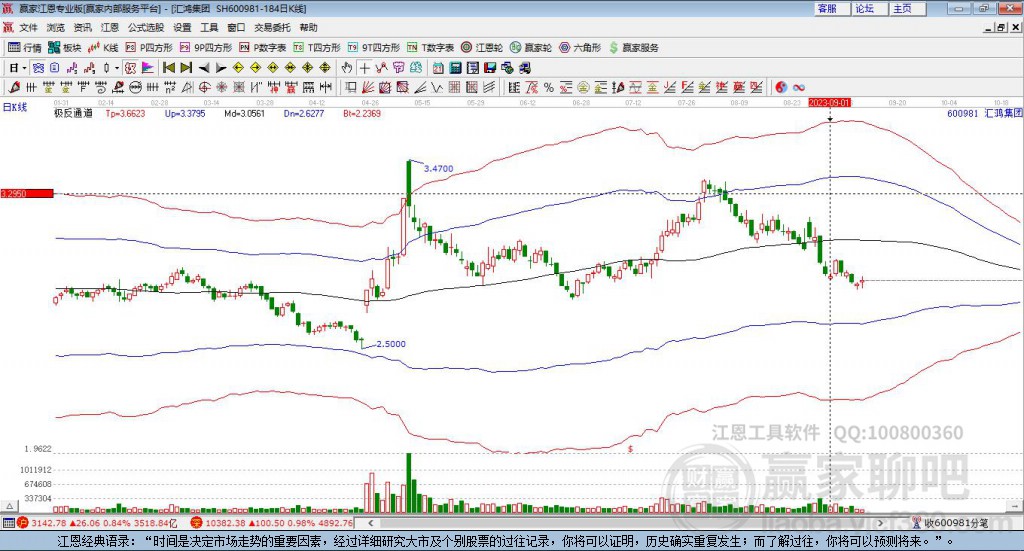The image size is (1024, 551).
Task: Click the 收600981分笔 status indicator
Action: (x=950, y=523)
